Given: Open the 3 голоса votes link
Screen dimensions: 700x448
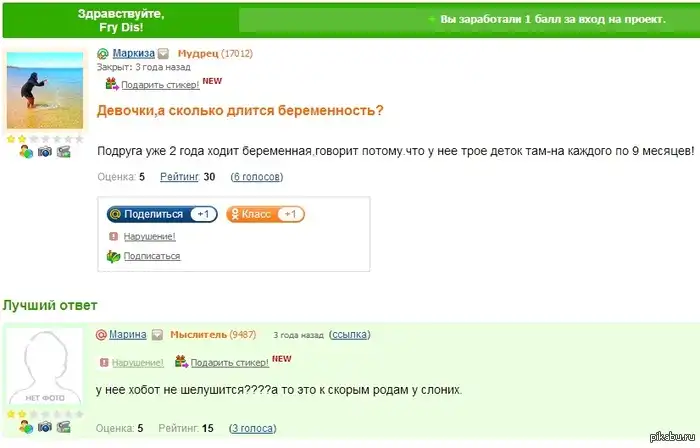Looking at the screenshot, I should coord(254,428).
